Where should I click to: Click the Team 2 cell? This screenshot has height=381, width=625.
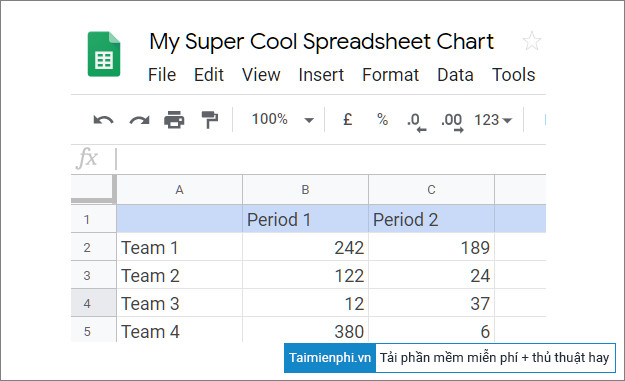(x=179, y=275)
